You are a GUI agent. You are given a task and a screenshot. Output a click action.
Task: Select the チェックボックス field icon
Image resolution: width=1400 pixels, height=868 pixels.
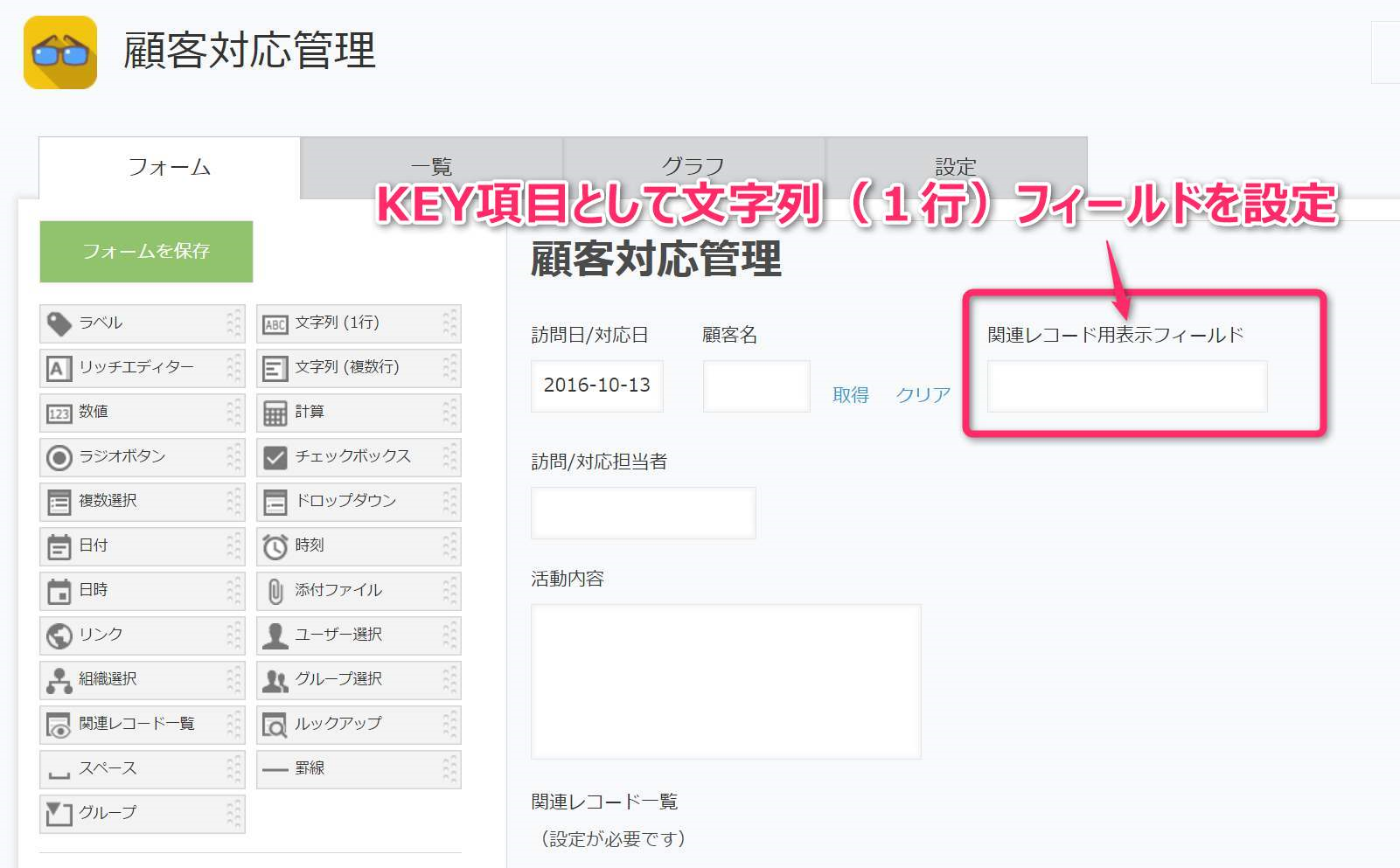[x=275, y=457]
